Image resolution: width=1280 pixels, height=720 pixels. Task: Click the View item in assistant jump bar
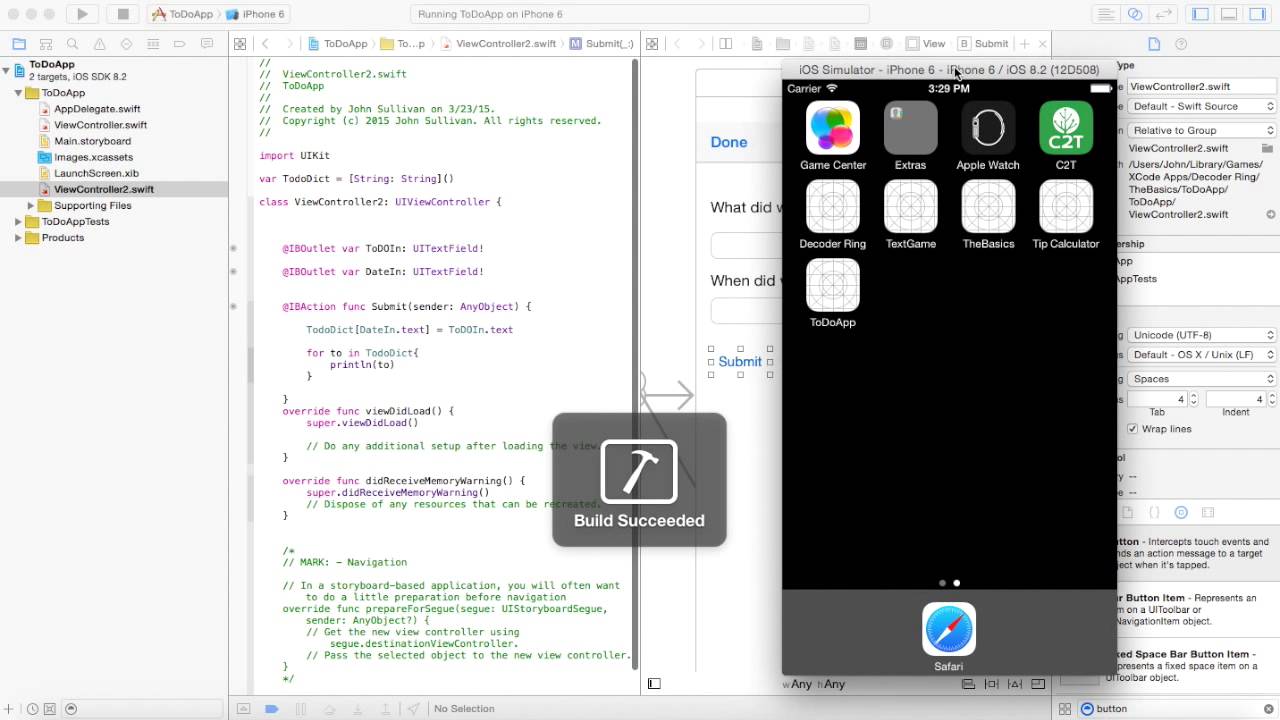[x=926, y=44]
